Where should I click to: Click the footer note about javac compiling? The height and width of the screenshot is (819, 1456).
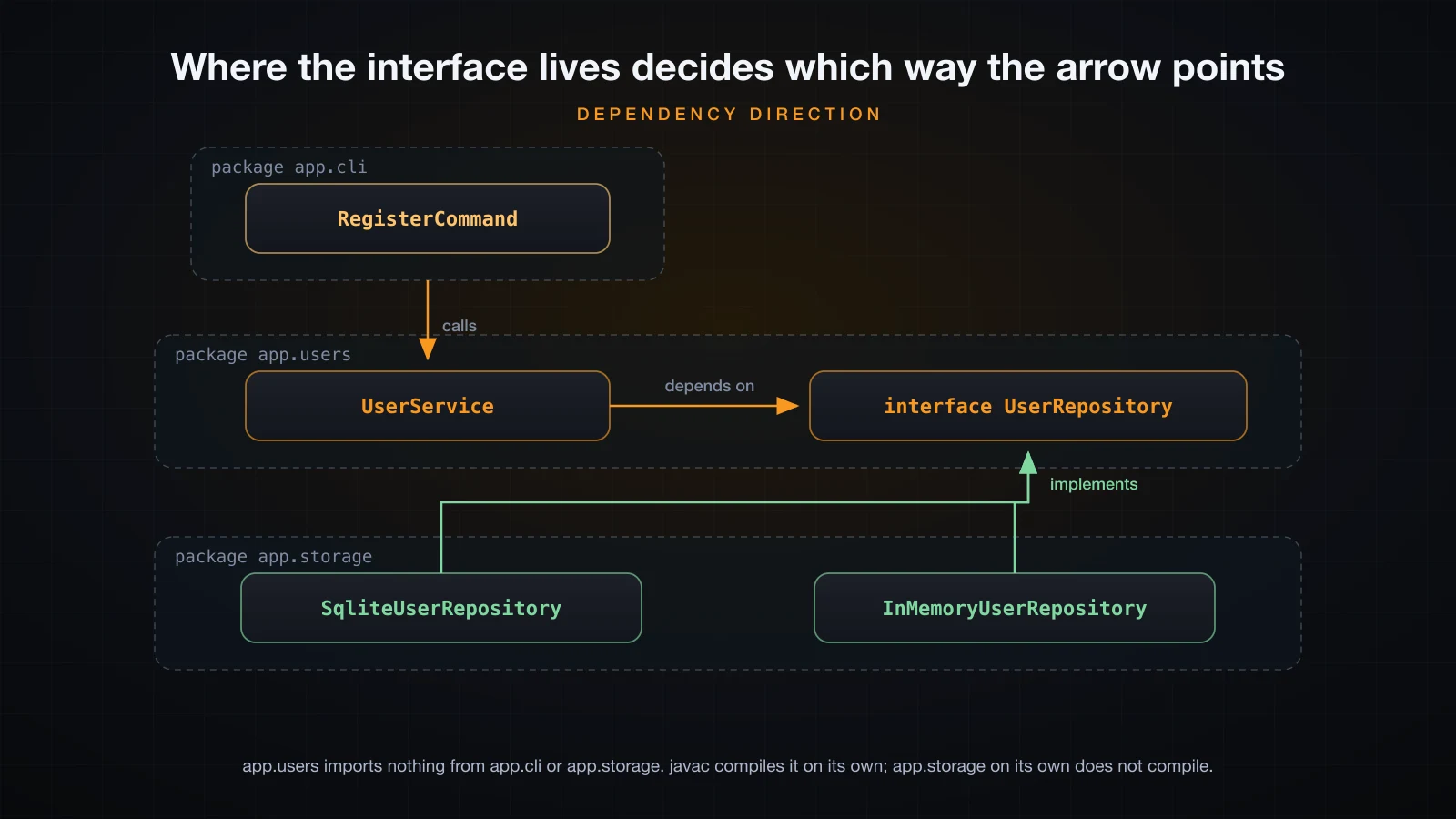[728, 766]
